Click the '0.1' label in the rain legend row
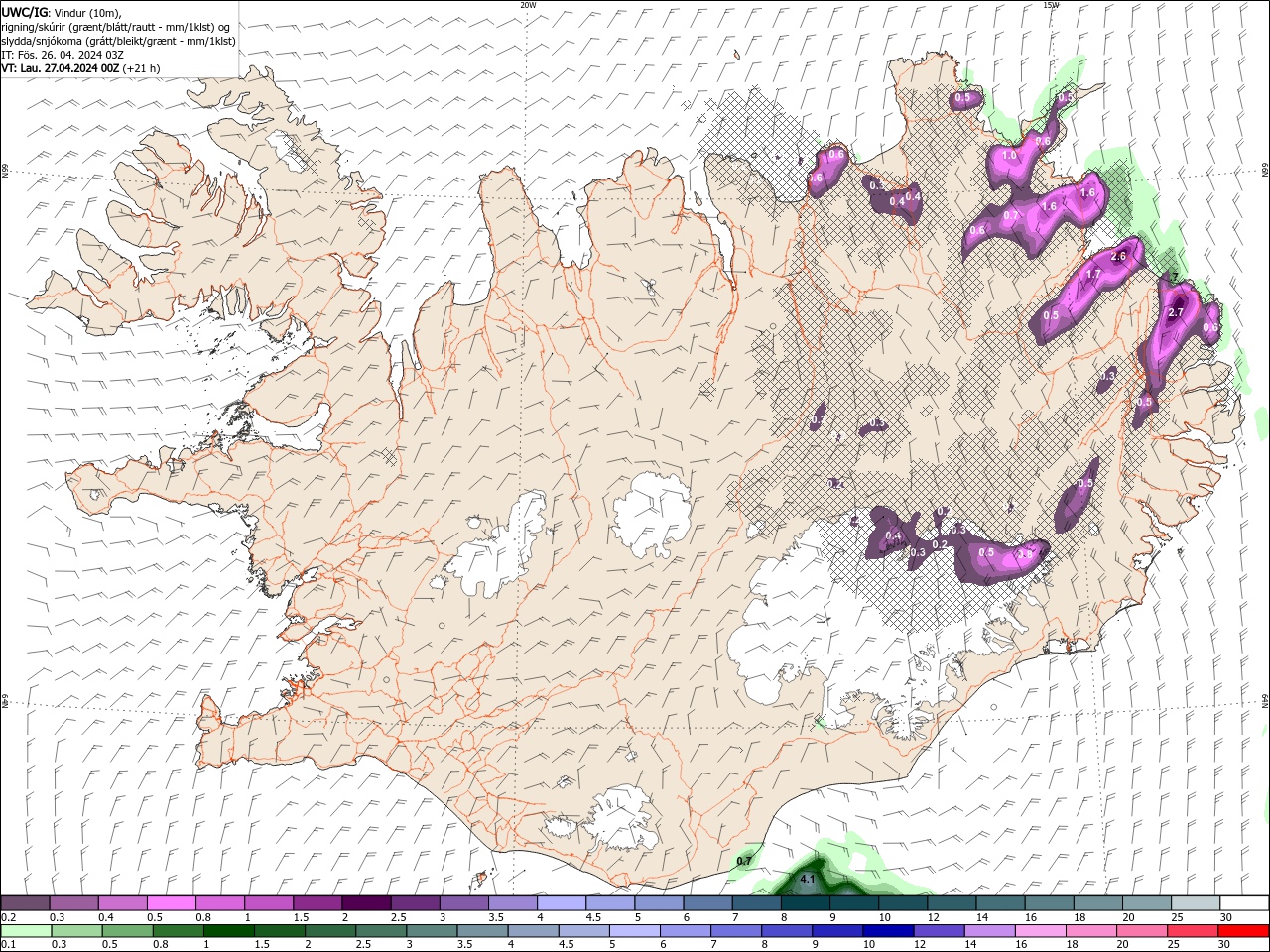The image size is (1270, 952). point(8,945)
